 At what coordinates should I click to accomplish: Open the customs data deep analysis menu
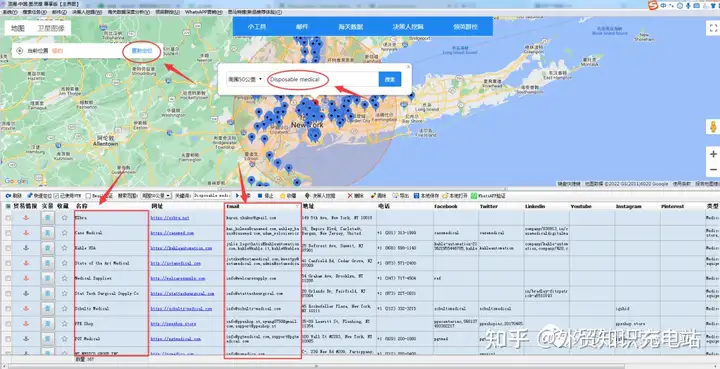tap(129, 12)
